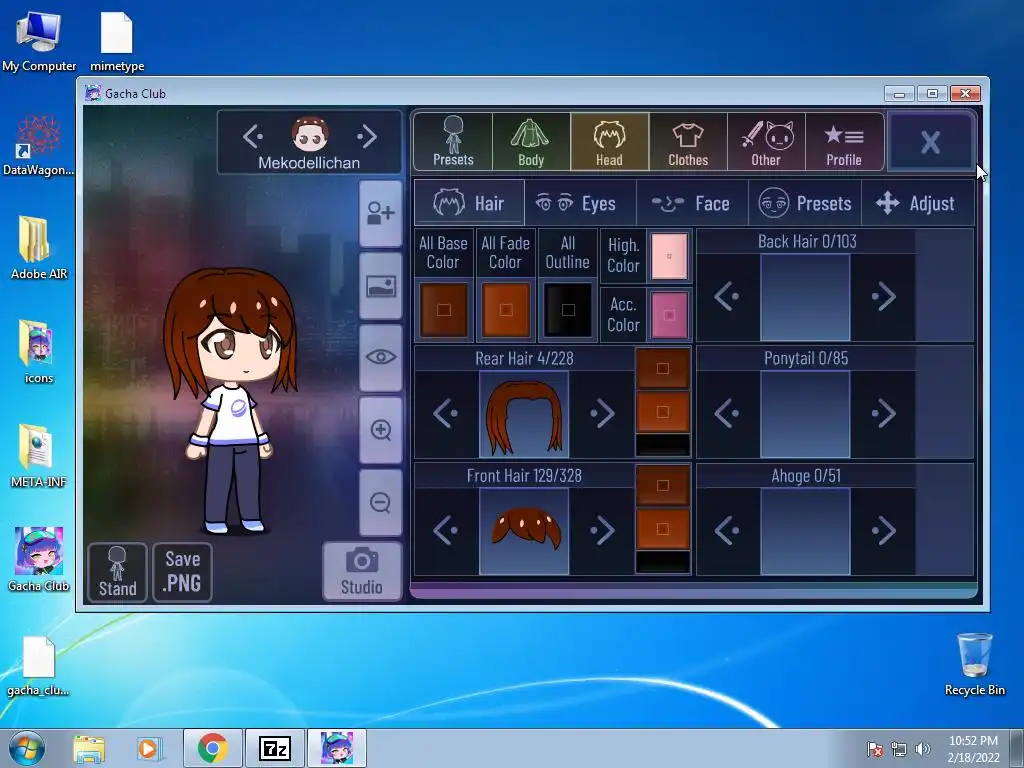Switch to next character slot
This screenshot has width=1024, height=768.
367,136
